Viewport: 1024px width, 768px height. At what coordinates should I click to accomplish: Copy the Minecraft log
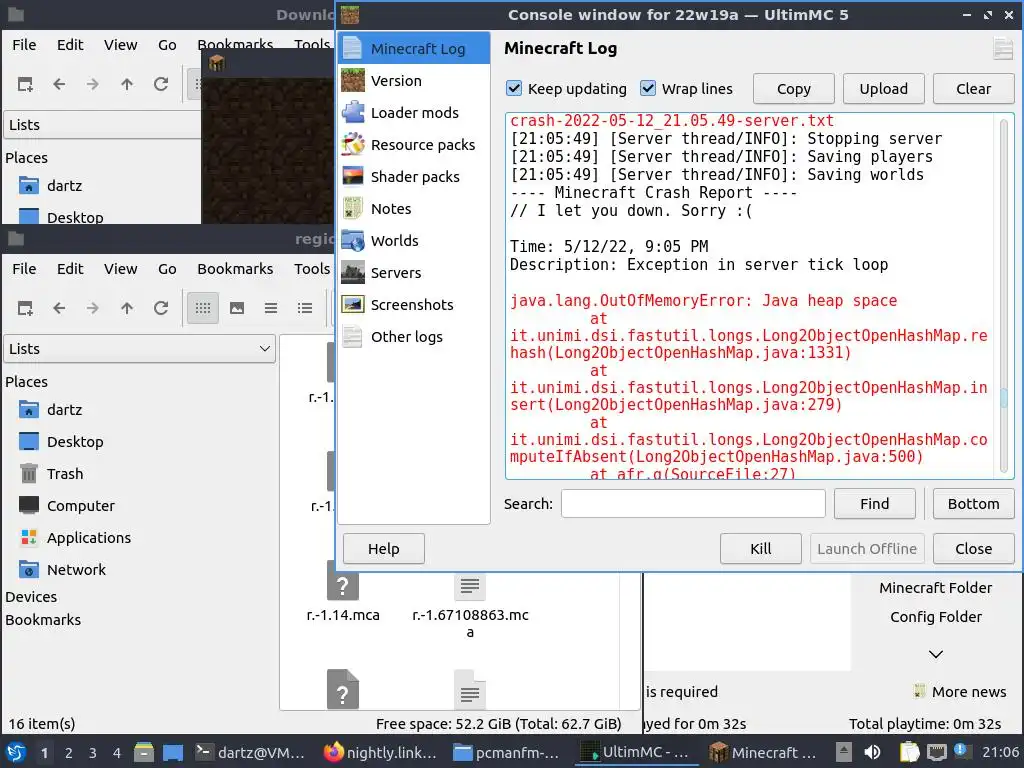point(793,89)
